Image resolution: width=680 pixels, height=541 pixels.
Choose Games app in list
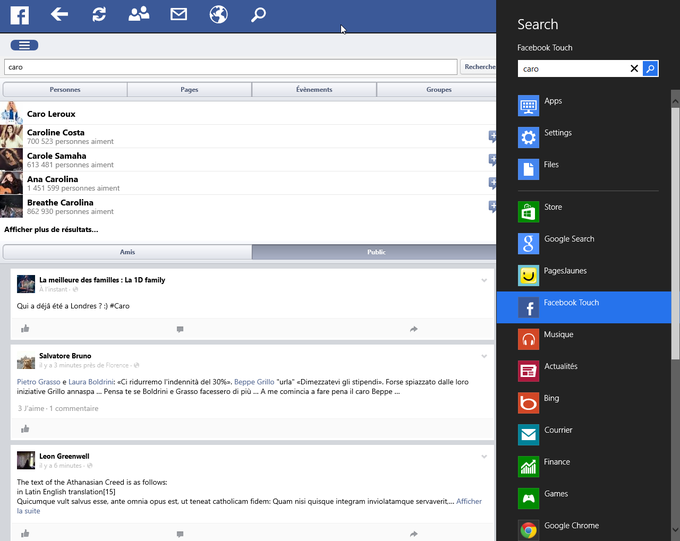(x=584, y=498)
